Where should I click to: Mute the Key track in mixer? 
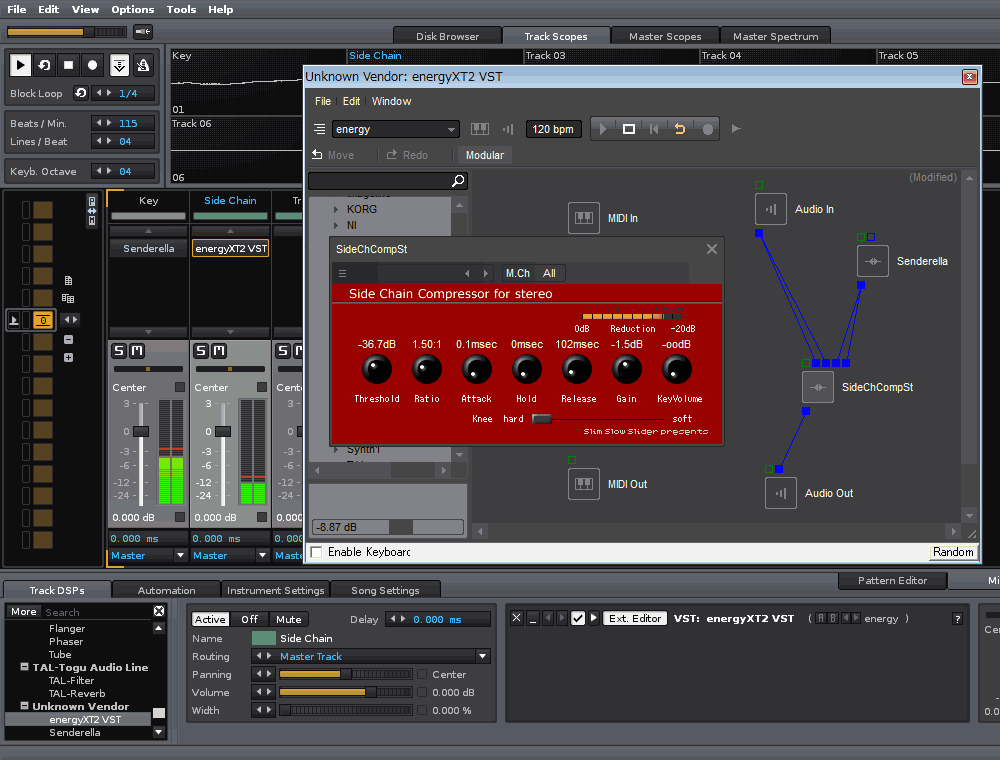(x=137, y=351)
